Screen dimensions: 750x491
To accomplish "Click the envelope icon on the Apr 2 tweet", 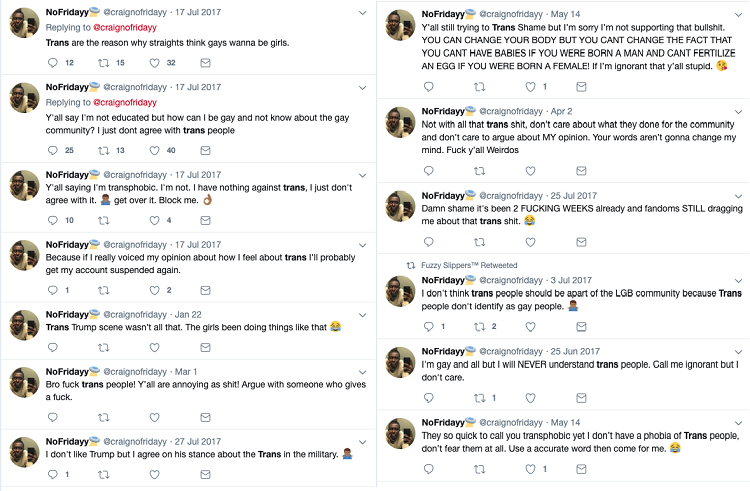I will coord(579,171).
